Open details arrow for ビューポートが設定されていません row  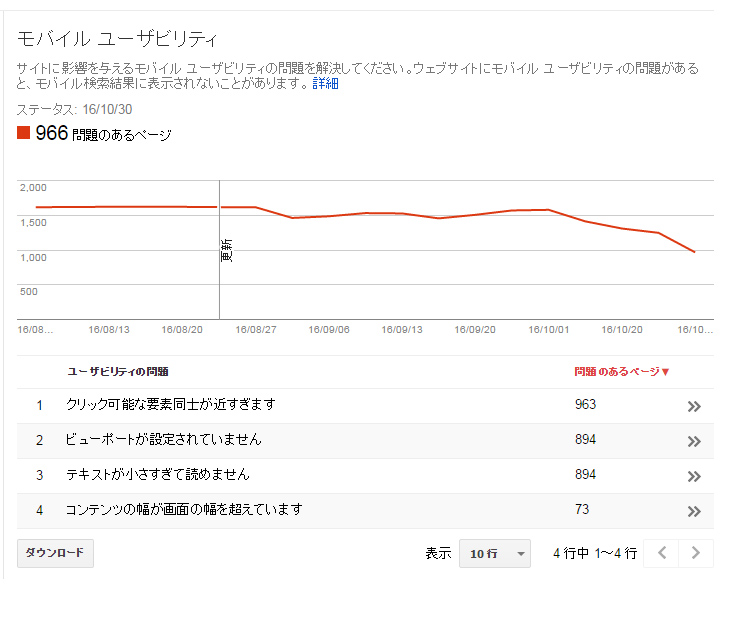coord(694,441)
